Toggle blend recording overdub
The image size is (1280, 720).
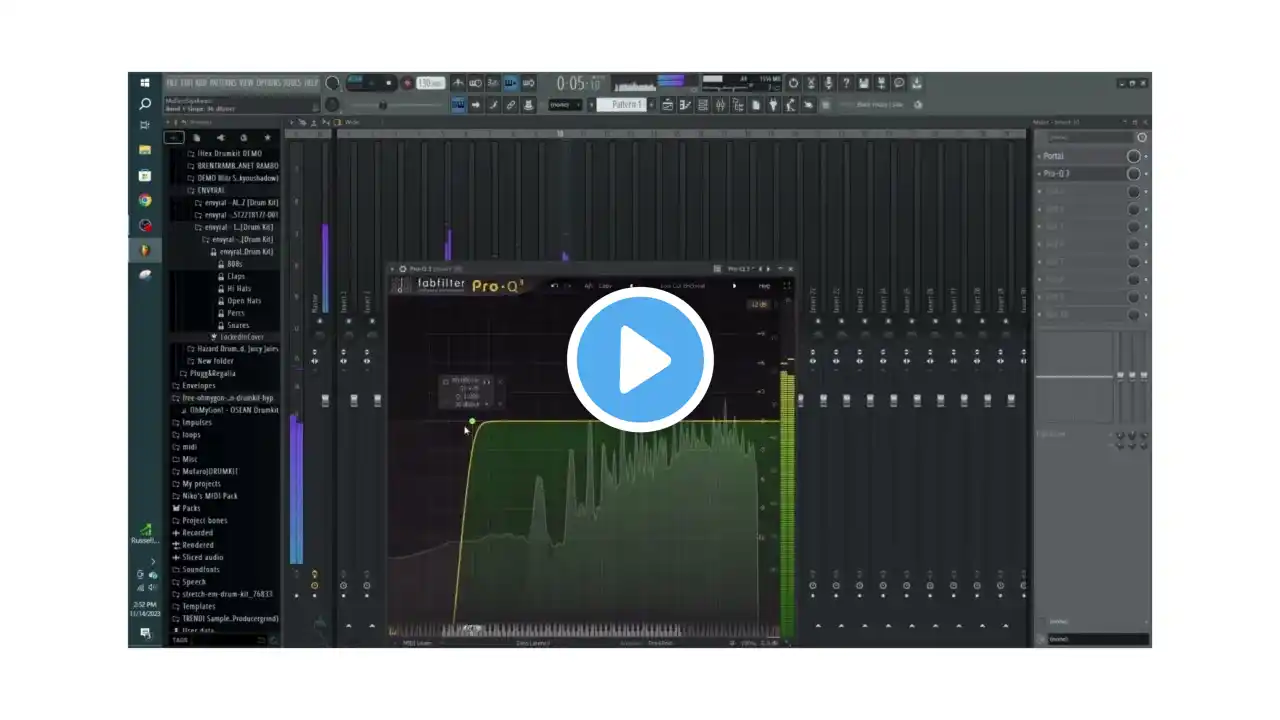pos(510,83)
